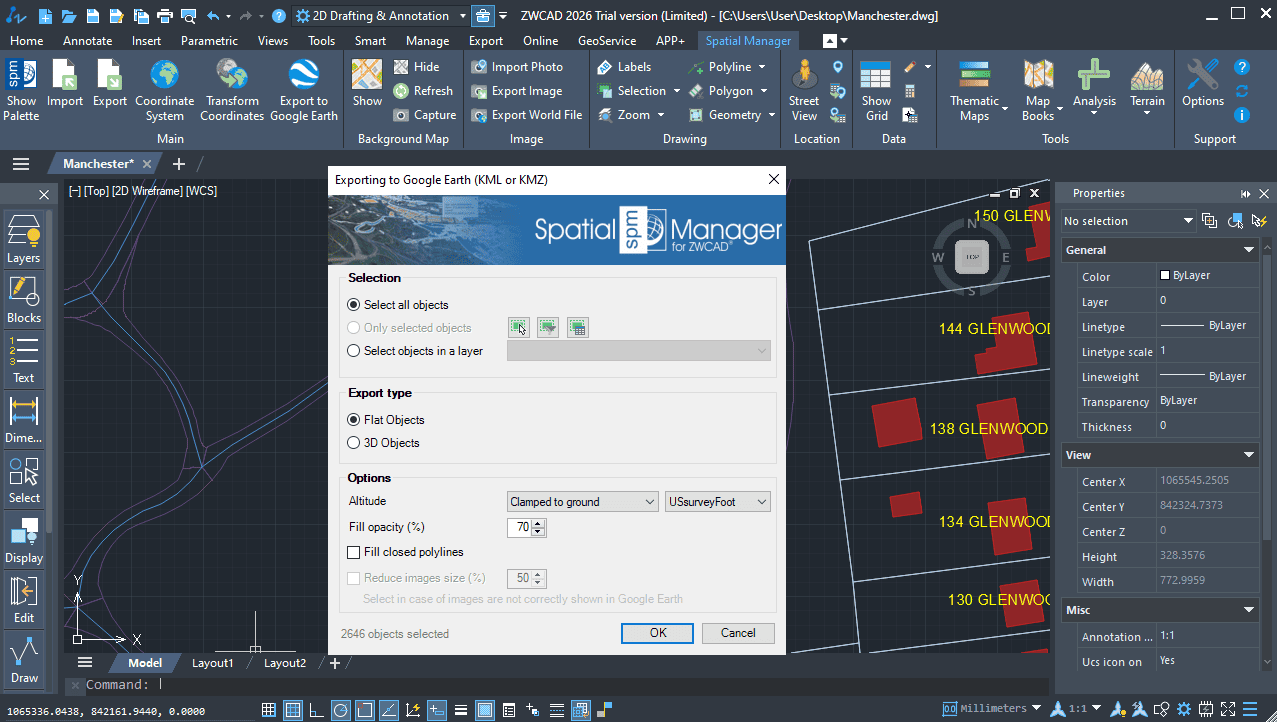Click OK in the export dialog
Image resolution: width=1277 pixels, height=722 pixels.
coord(657,633)
